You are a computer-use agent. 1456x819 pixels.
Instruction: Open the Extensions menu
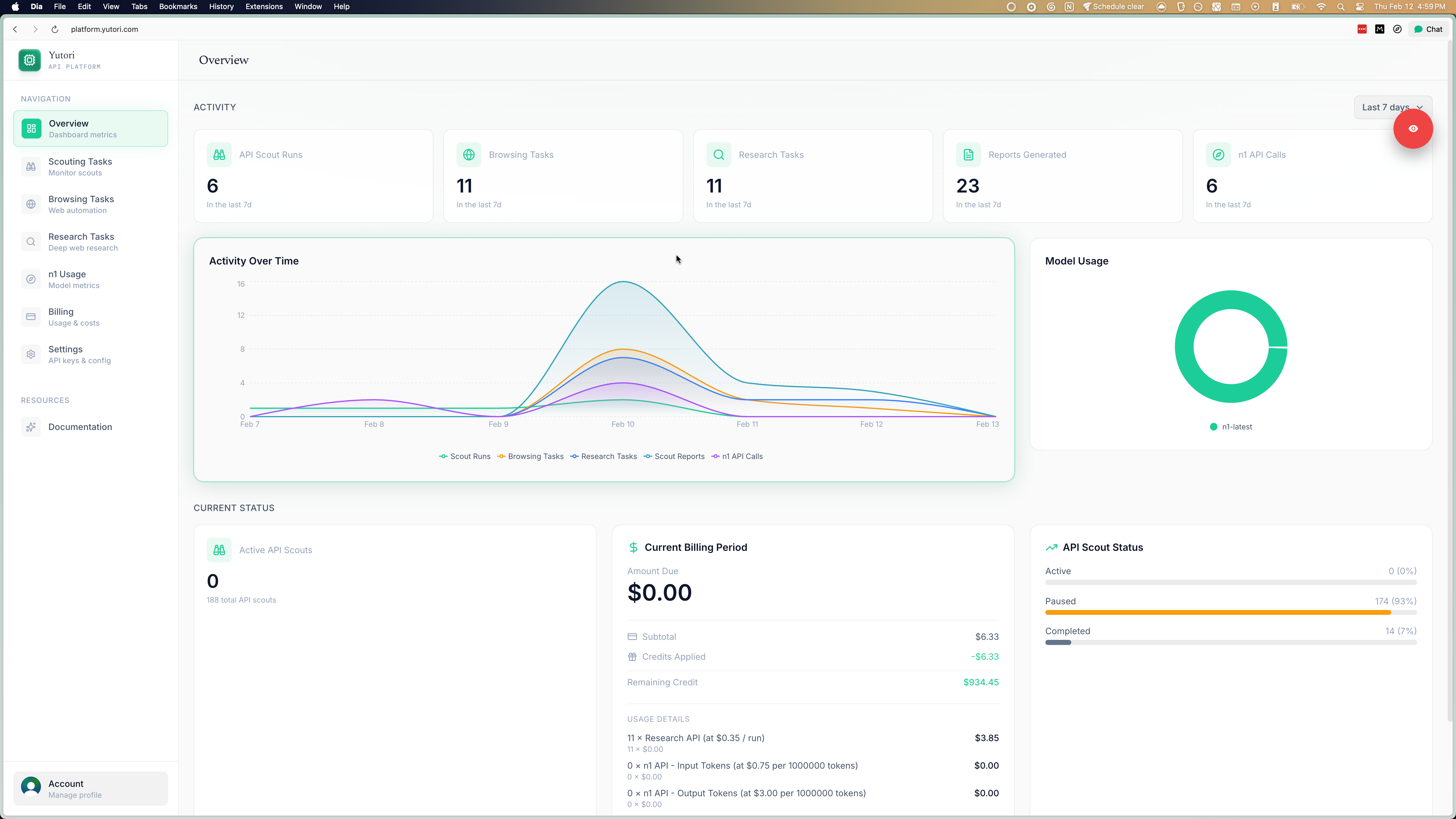point(263,7)
